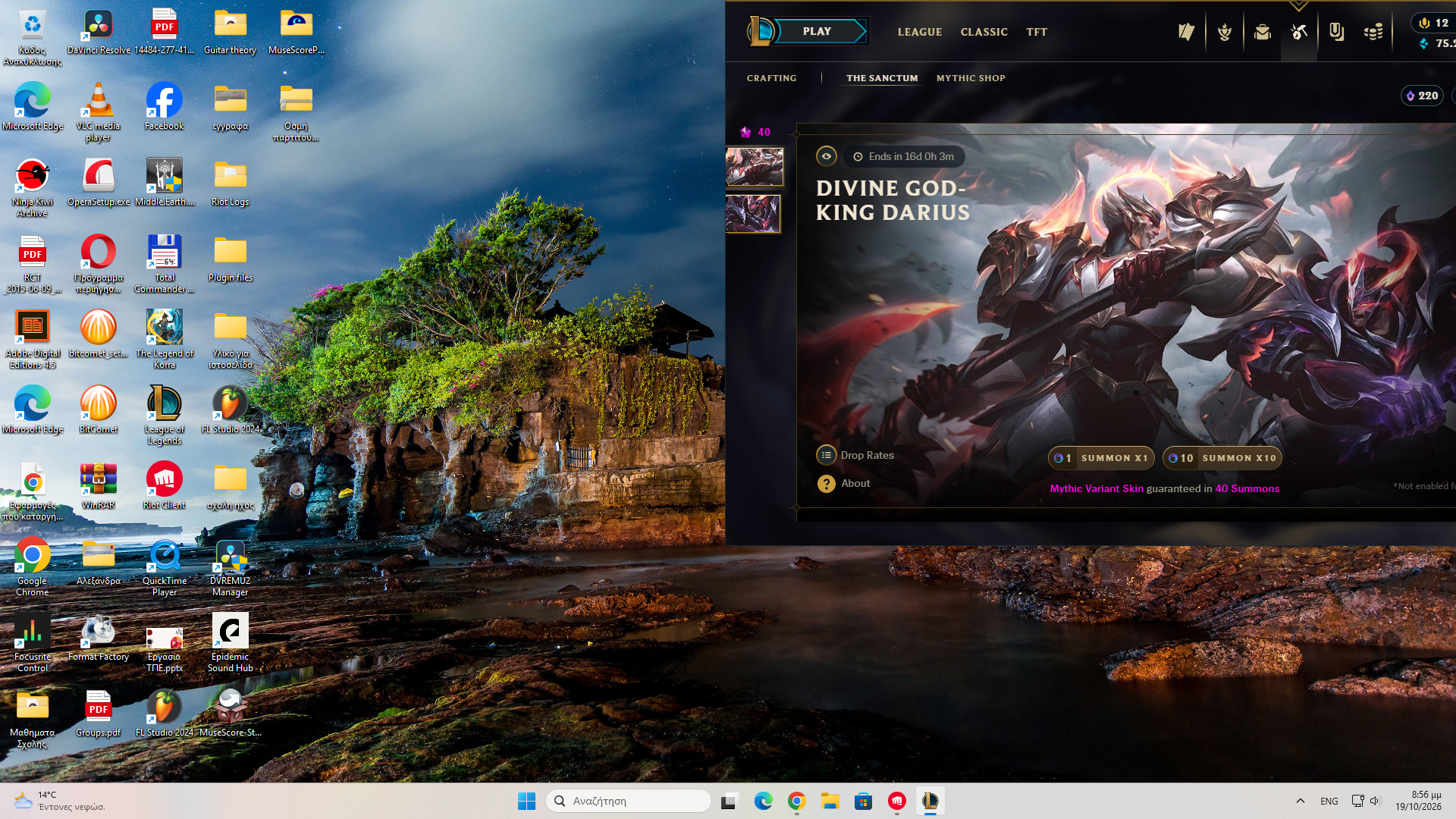Open the weather widget in the taskbar
Image resolution: width=1456 pixels, height=819 pixels.
pos(59,801)
